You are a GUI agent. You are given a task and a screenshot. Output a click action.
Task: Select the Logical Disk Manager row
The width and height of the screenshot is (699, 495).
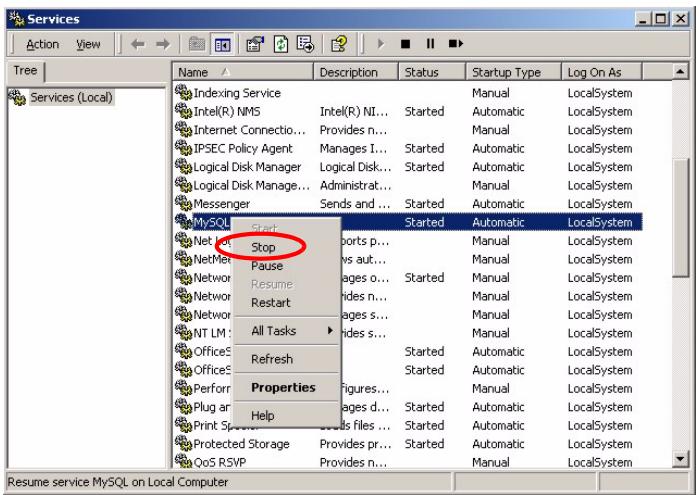click(407, 167)
